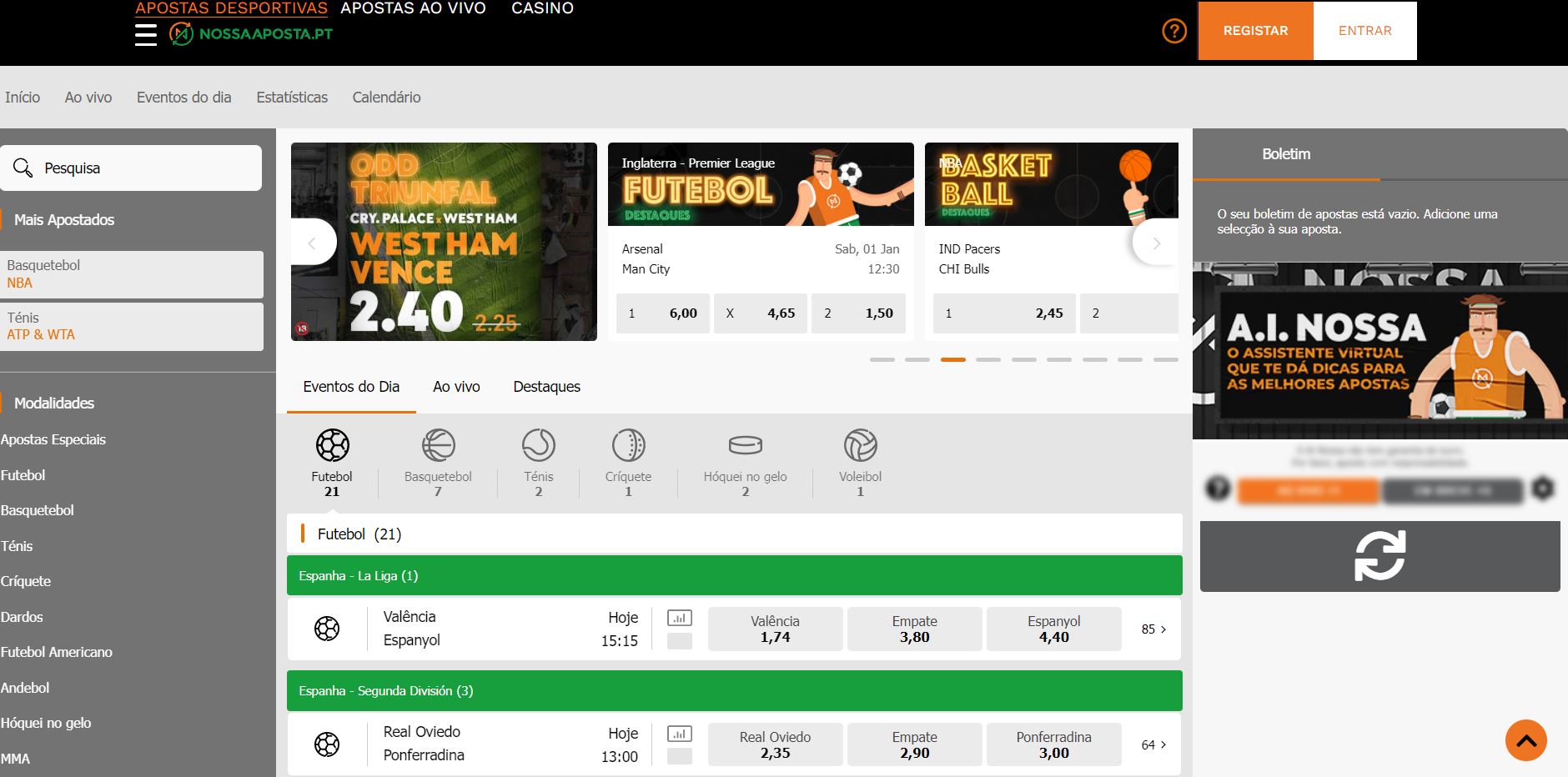The width and height of the screenshot is (1568, 777).
Task: Switch to the Destaques tab
Action: (x=546, y=387)
